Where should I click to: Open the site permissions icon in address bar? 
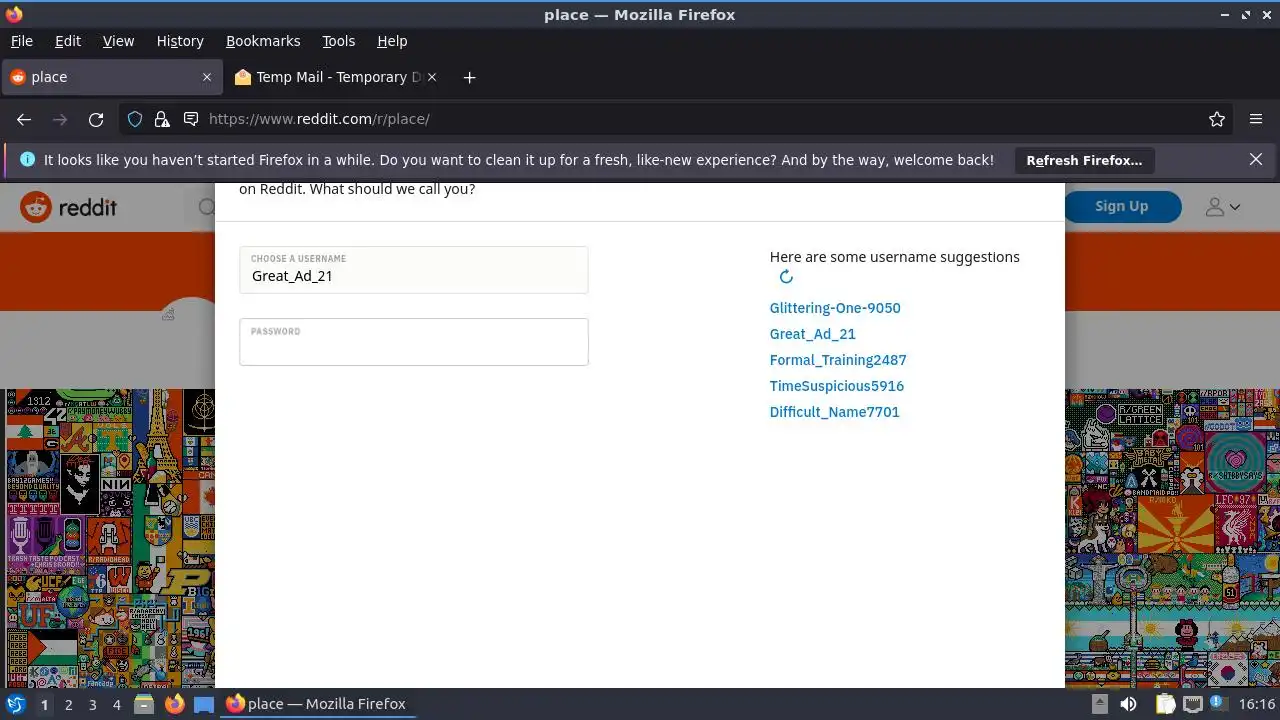(190, 119)
